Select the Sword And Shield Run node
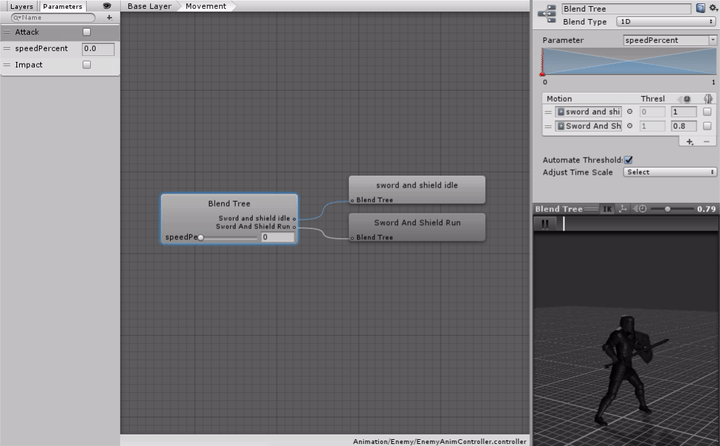The width and height of the screenshot is (720, 446). click(416, 222)
